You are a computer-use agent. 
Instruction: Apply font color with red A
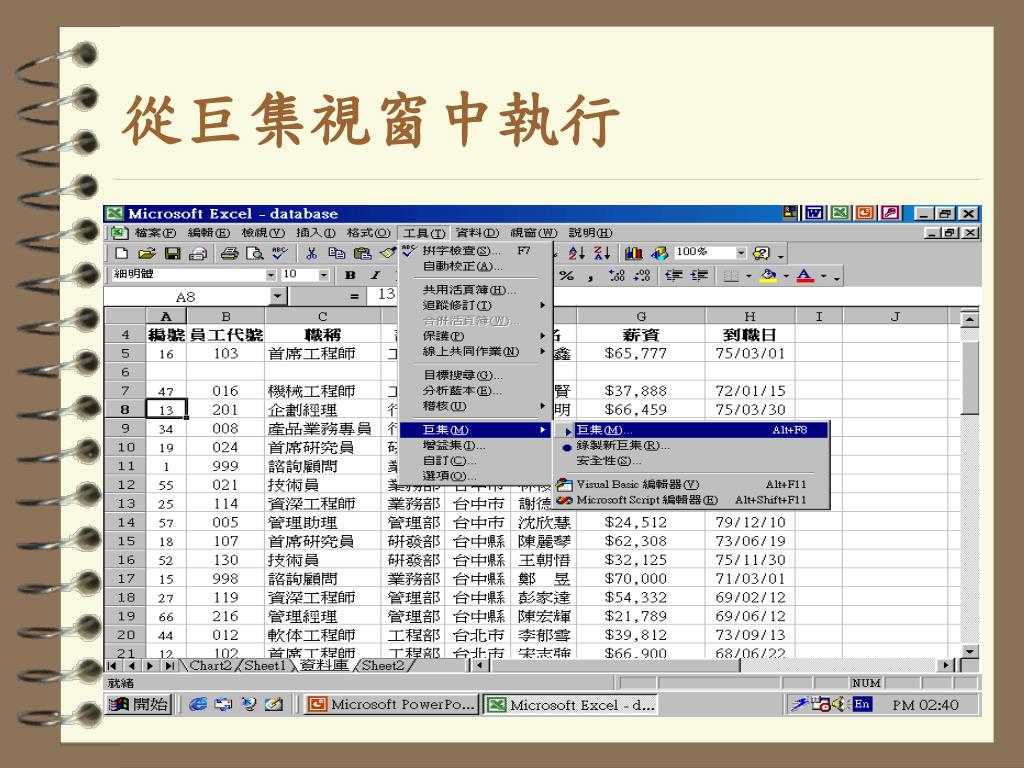coord(805,276)
